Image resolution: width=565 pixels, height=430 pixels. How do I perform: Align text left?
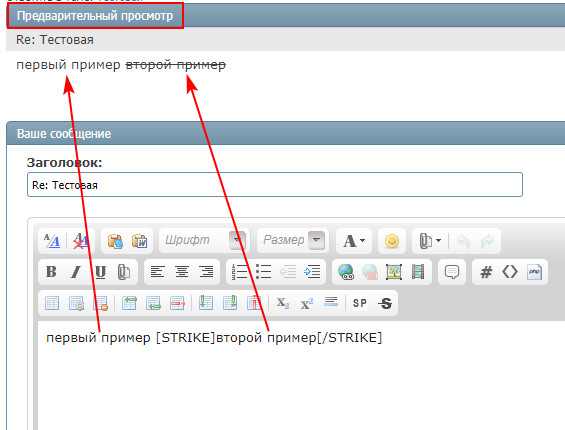coord(157,272)
